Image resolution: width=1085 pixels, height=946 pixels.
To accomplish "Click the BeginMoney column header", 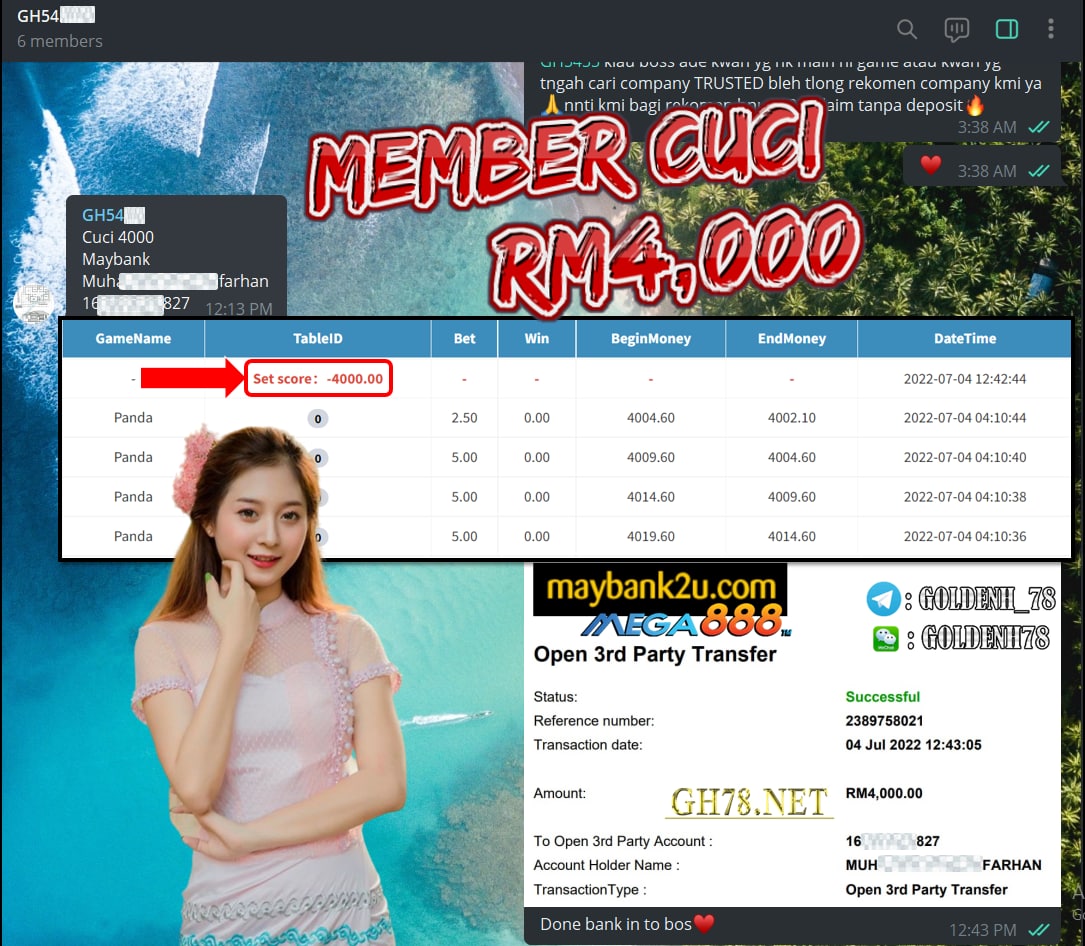I will point(650,338).
